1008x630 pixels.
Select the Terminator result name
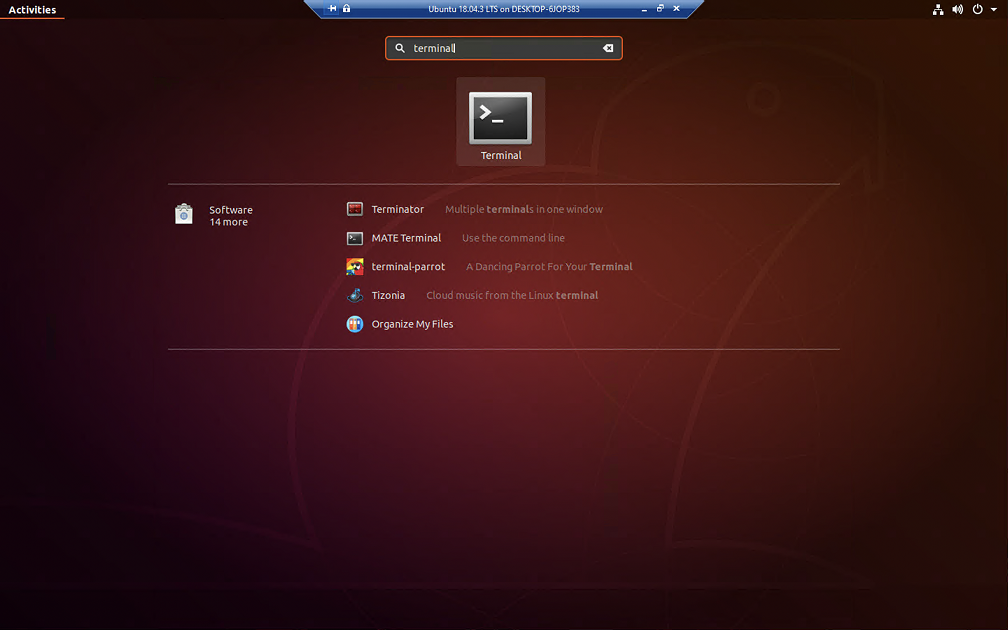click(397, 210)
